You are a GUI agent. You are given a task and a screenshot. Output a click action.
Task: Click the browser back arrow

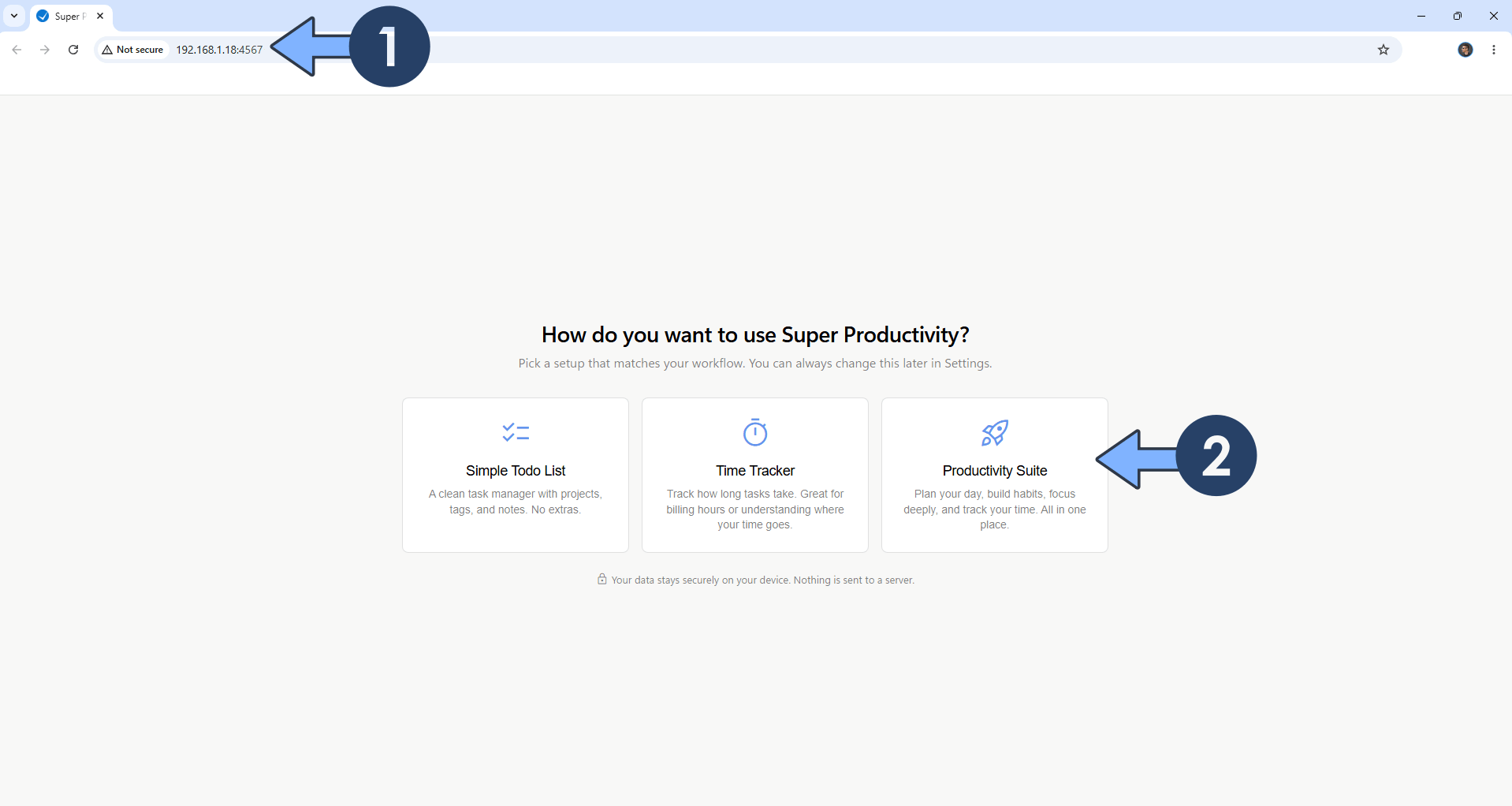click(17, 50)
